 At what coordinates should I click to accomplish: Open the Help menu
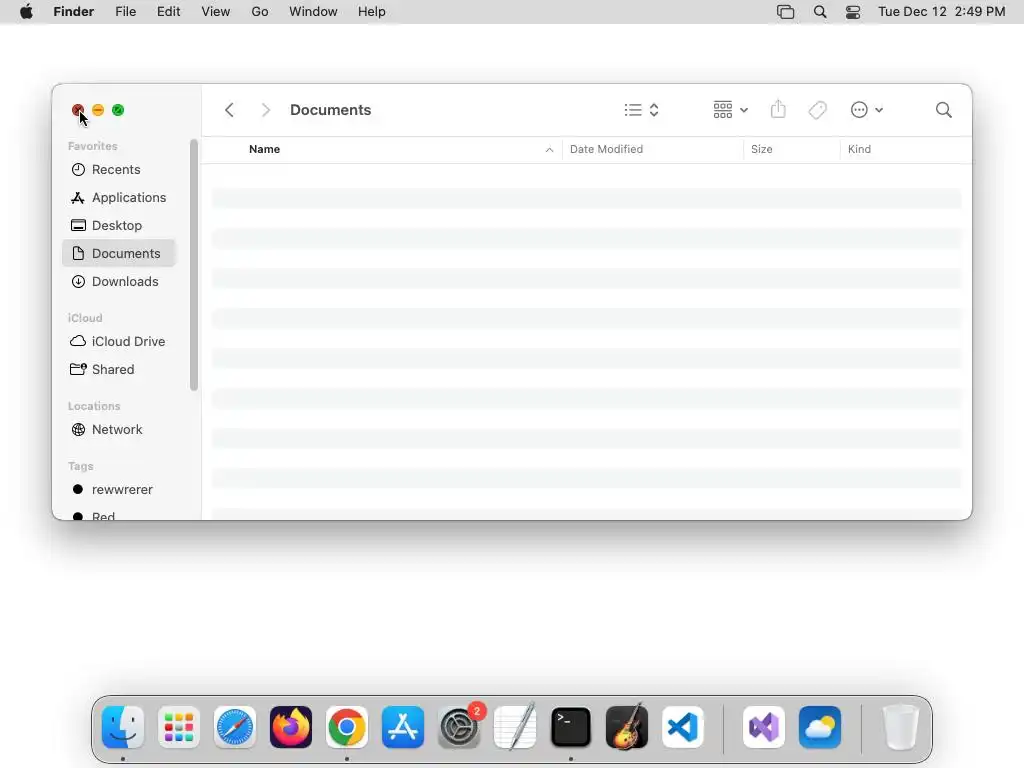click(x=372, y=12)
